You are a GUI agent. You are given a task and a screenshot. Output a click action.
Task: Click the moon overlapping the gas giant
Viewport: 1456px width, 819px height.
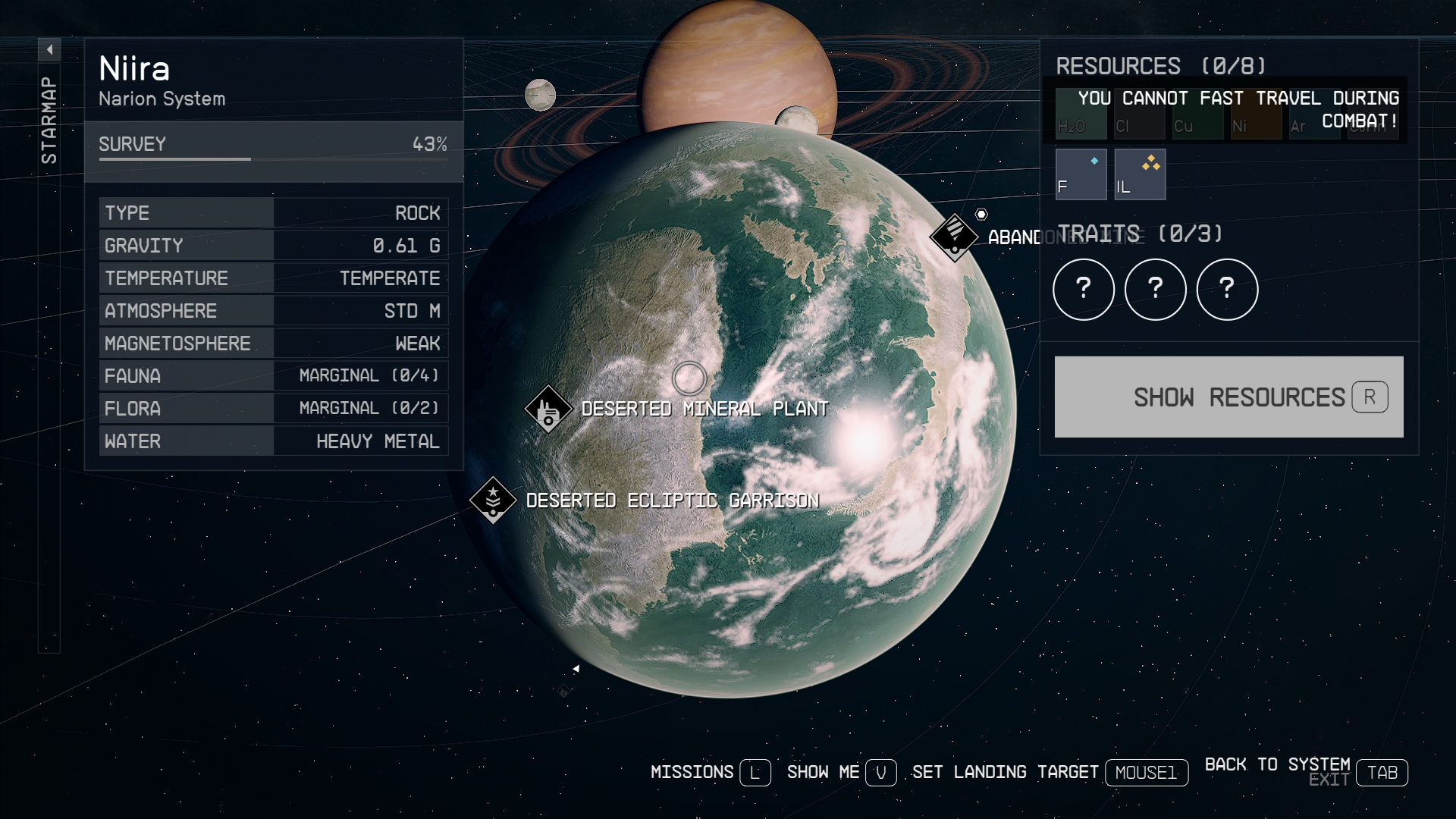796,121
